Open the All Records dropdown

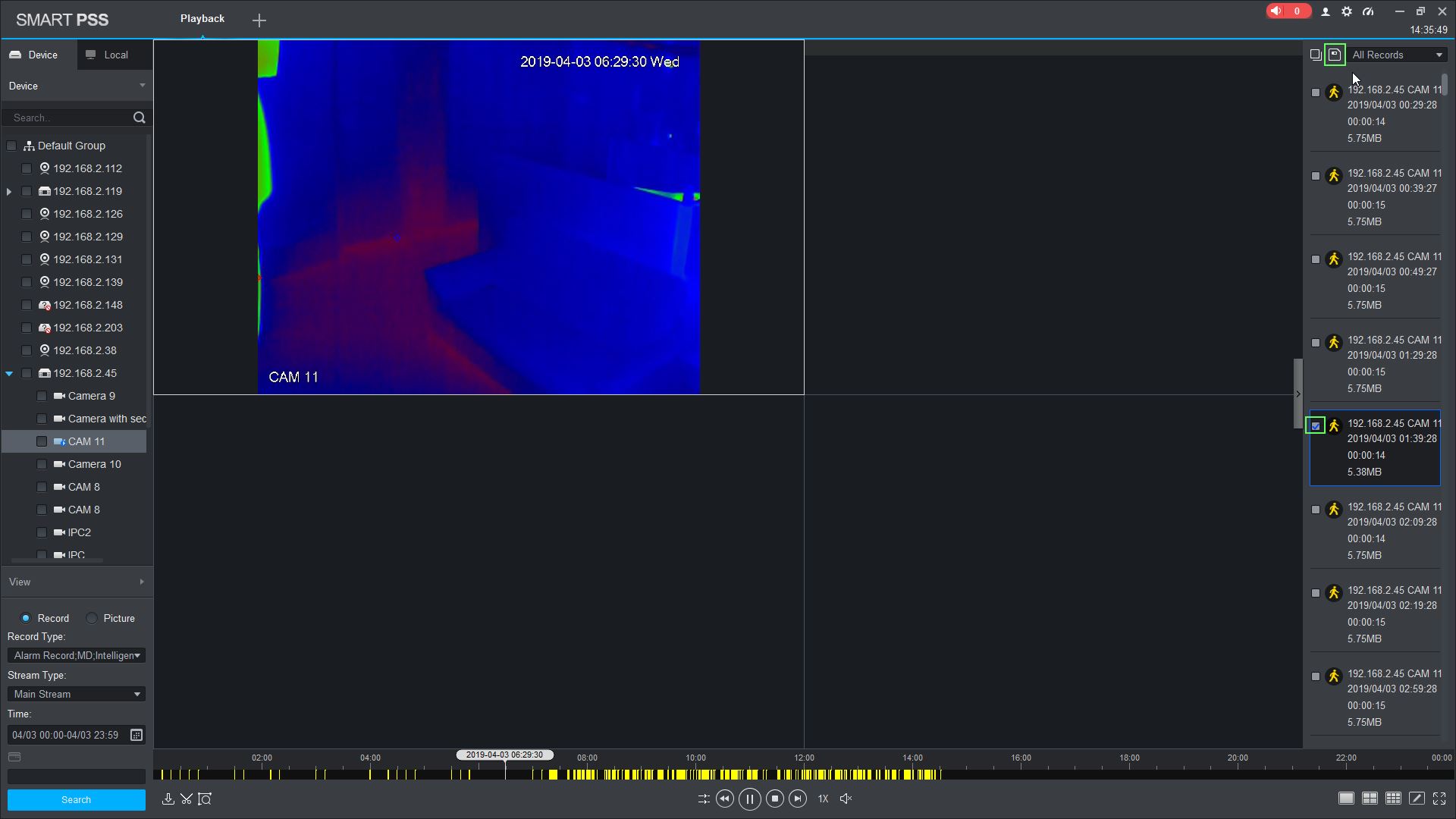1398,55
